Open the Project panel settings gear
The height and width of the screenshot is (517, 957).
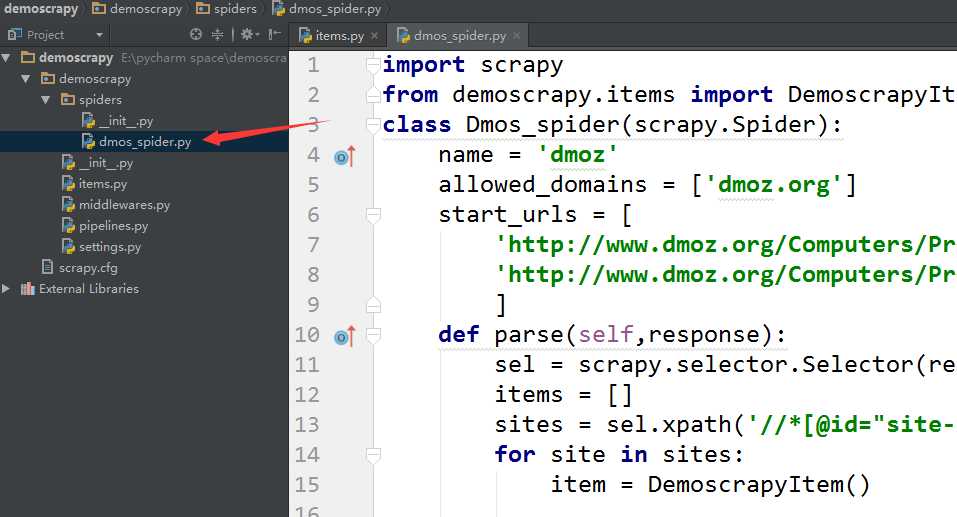(249, 34)
